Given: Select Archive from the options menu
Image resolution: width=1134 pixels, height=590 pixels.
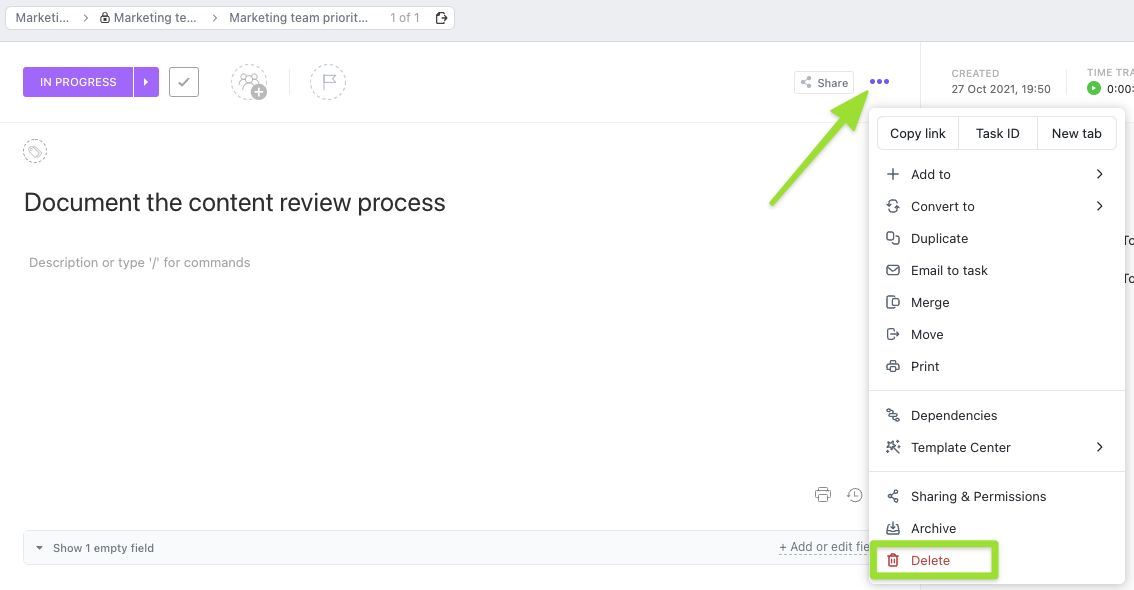Looking at the screenshot, I should point(933,528).
